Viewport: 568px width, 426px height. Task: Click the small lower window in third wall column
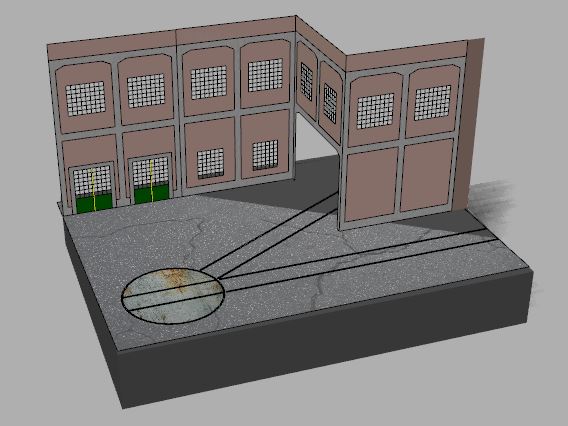[210, 163]
